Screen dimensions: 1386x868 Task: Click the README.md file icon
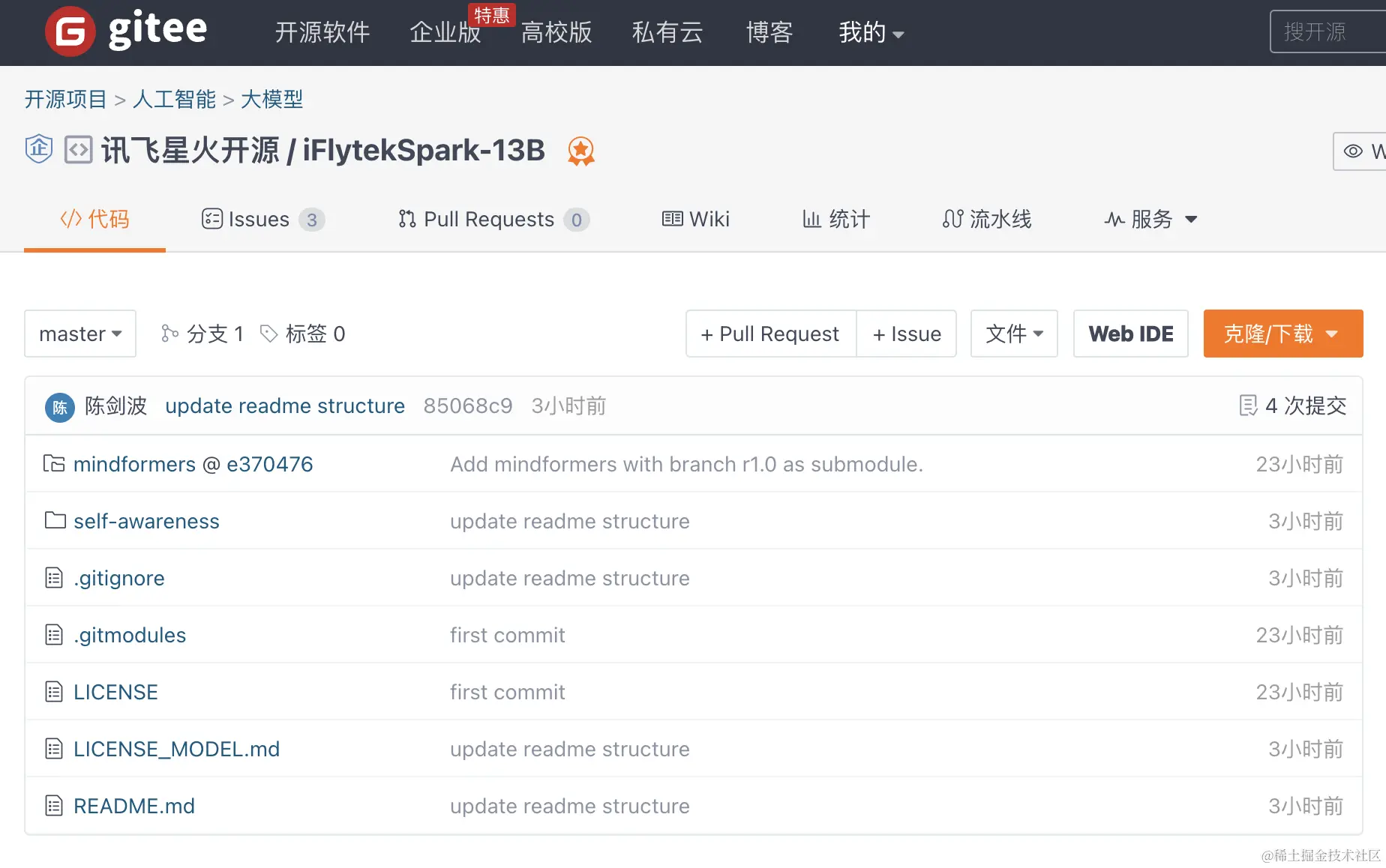coord(54,806)
